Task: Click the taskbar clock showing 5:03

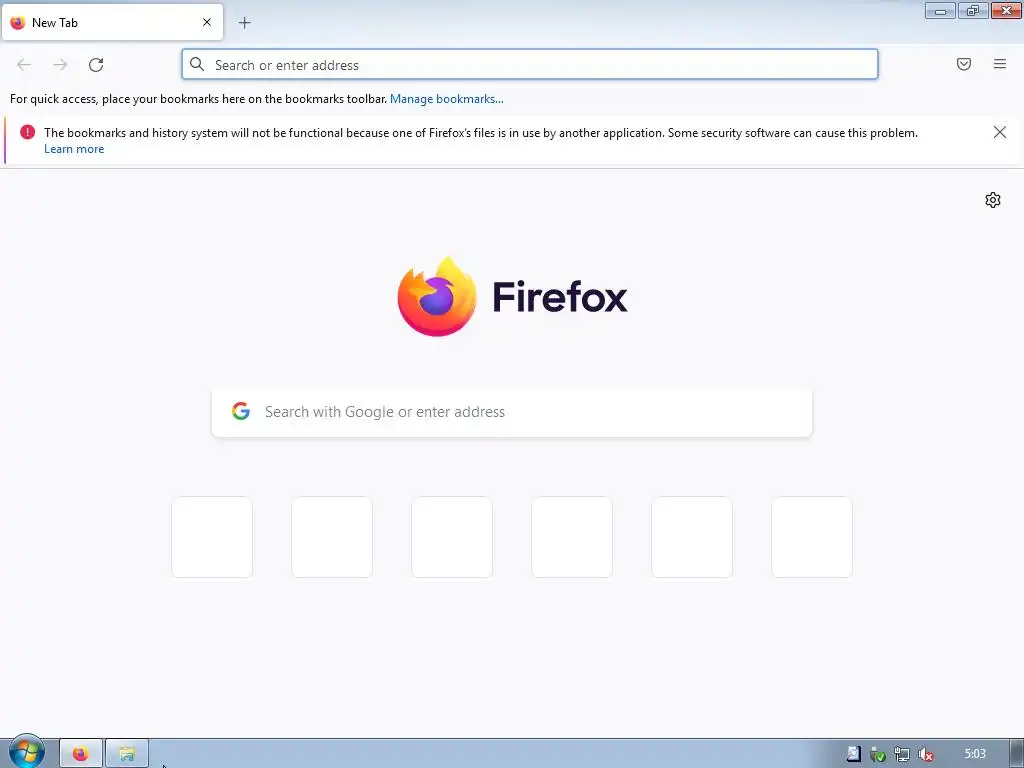Action: [975, 754]
